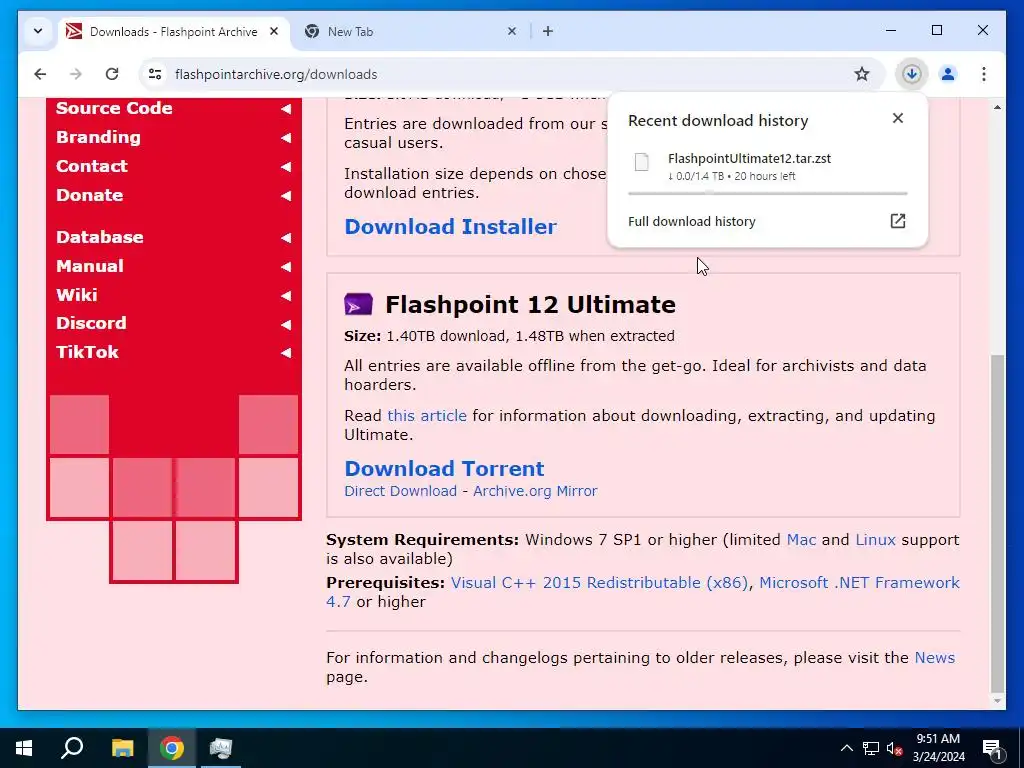The width and height of the screenshot is (1024, 768).
Task: Open Manual in the sidebar
Action: click(x=89, y=266)
